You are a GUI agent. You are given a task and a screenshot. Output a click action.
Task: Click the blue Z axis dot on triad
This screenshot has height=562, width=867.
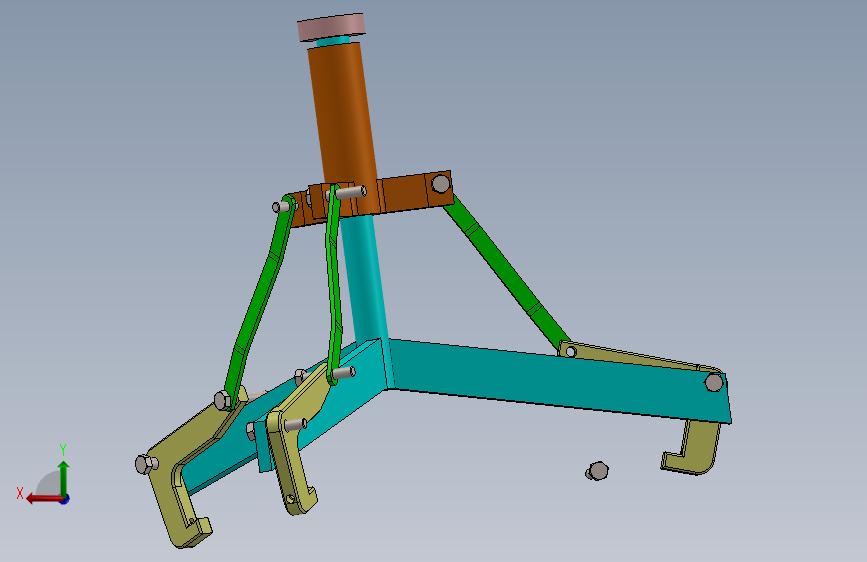tap(65, 499)
